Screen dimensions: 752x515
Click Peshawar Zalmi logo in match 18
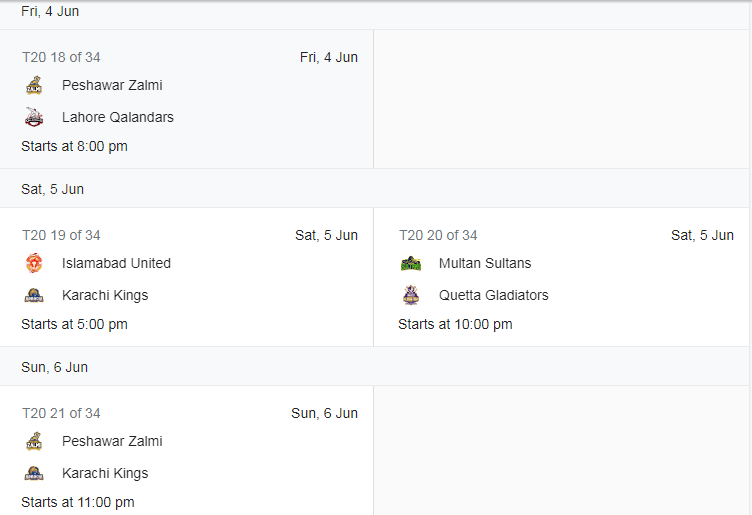click(x=34, y=85)
